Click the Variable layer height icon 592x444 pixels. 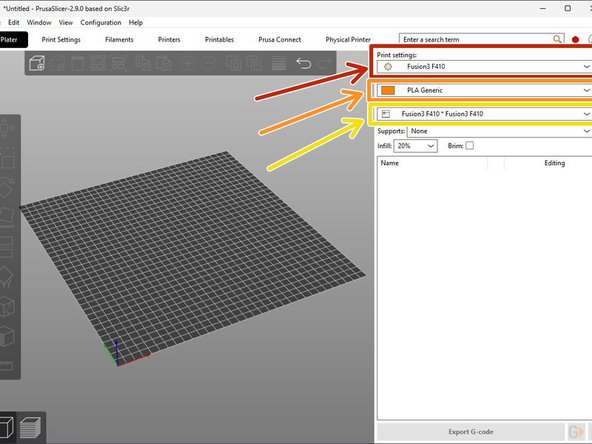tap(279, 63)
